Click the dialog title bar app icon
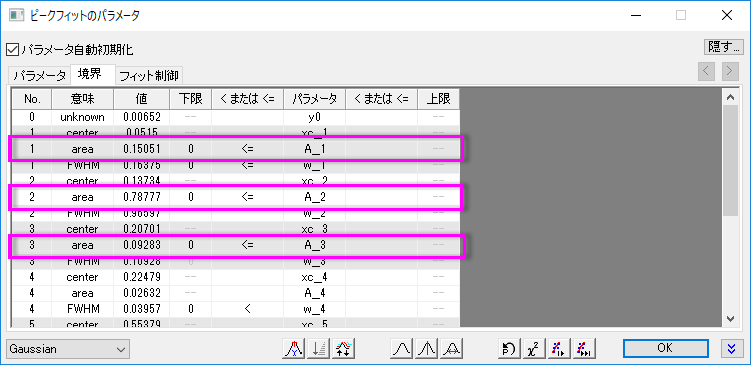Image resolution: width=751 pixels, height=365 pixels. 16,15
